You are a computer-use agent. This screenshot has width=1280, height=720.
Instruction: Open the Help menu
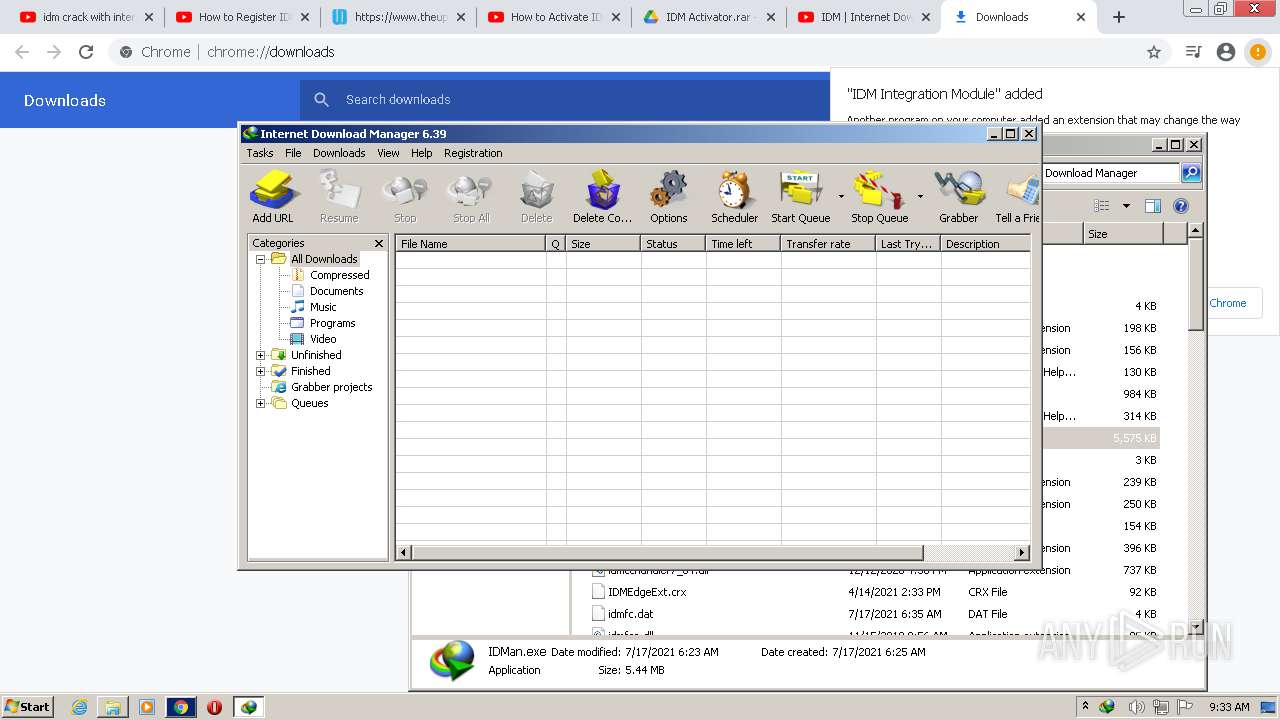click(422, 153)
